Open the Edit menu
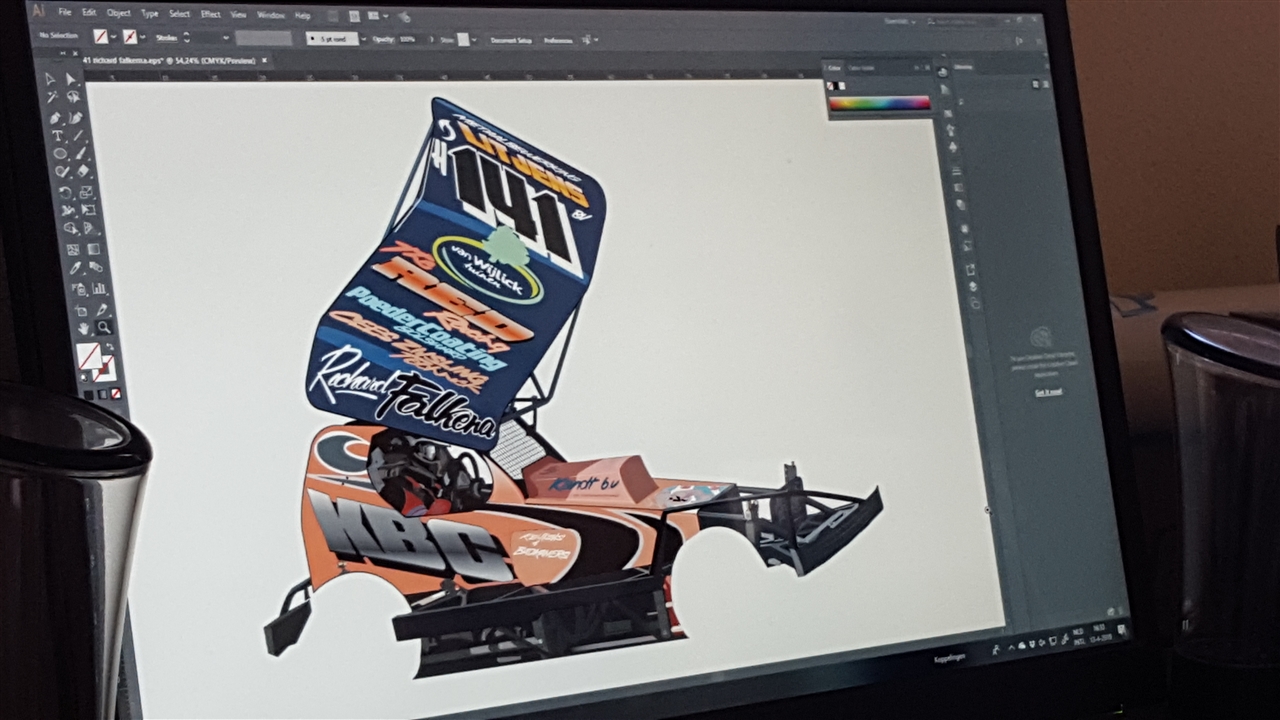This screenshot has height=720, width=1280. (89, 13)
